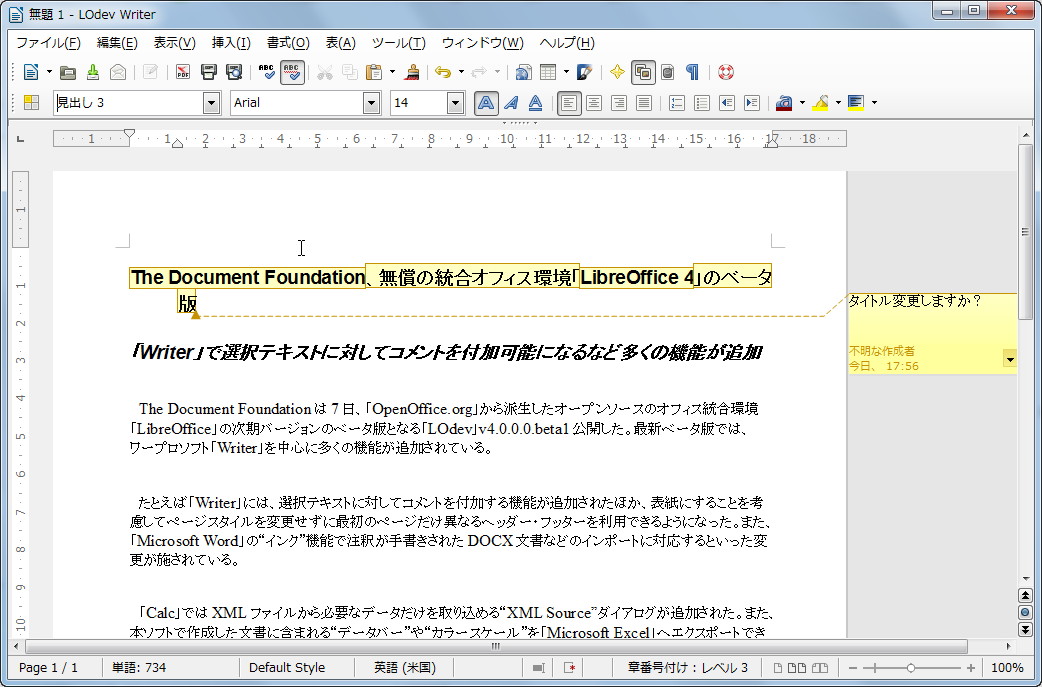Open highlighting color dropdown arrow
This screenshot has width=1042, height=687.
click(838, 103)
